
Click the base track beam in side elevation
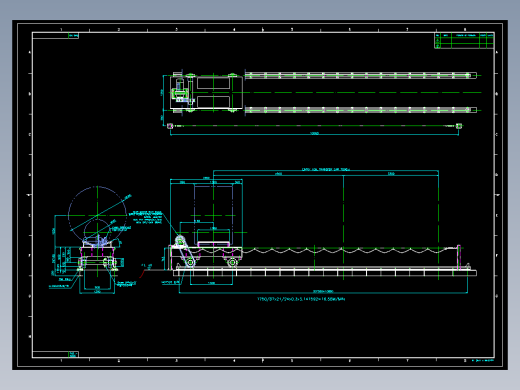(325, 273)
